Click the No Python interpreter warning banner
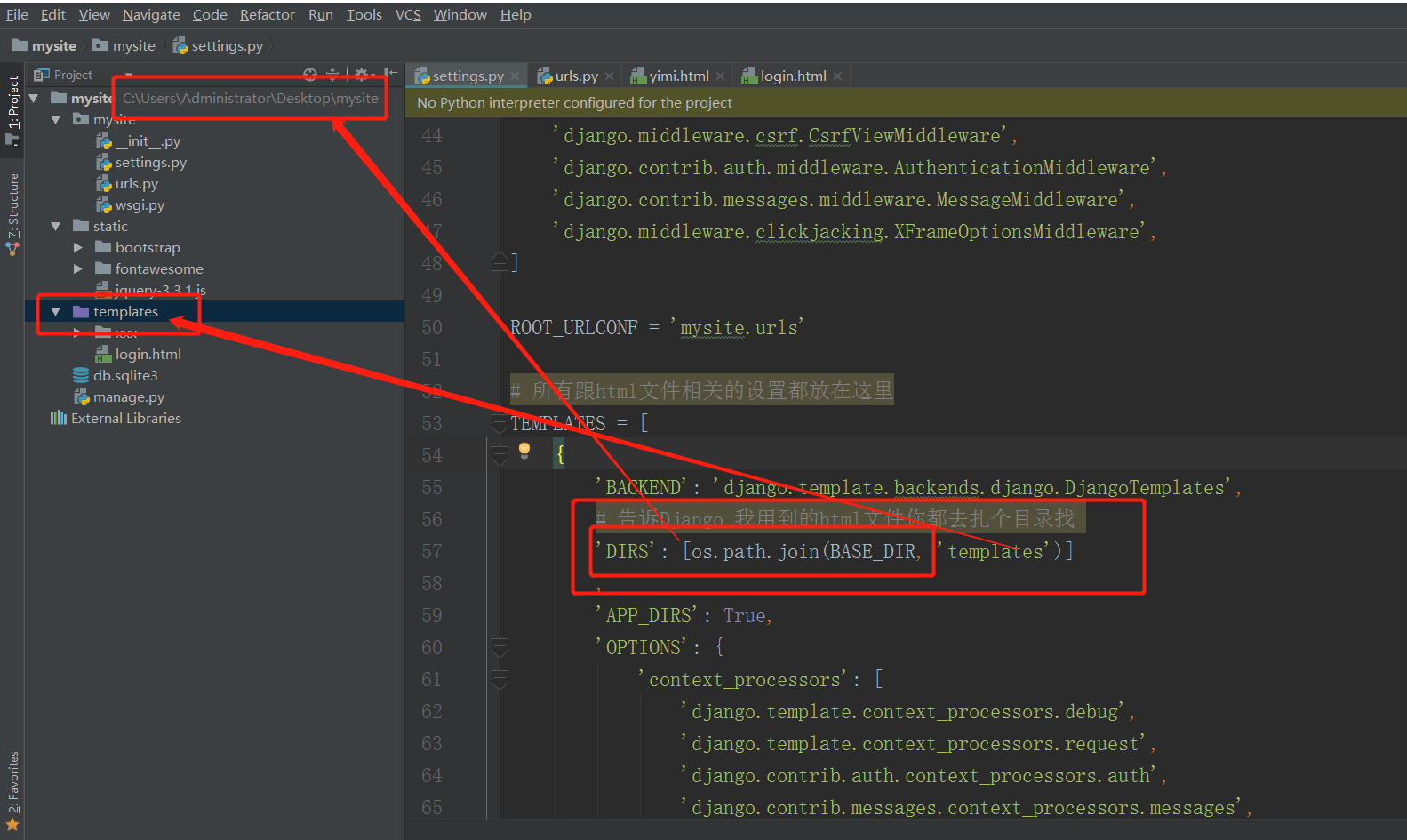 574,103
